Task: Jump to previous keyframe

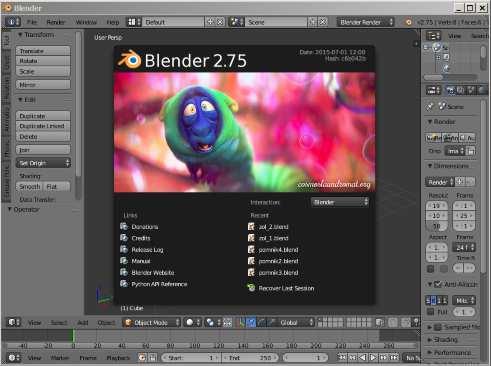Action: click(353, 358)
